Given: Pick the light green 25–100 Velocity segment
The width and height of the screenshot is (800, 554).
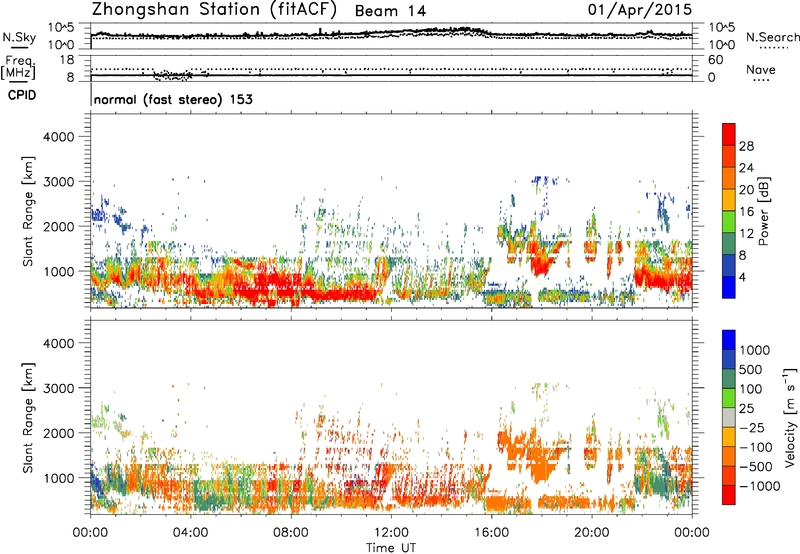Looking at the screenshot, I should [729, 398].
